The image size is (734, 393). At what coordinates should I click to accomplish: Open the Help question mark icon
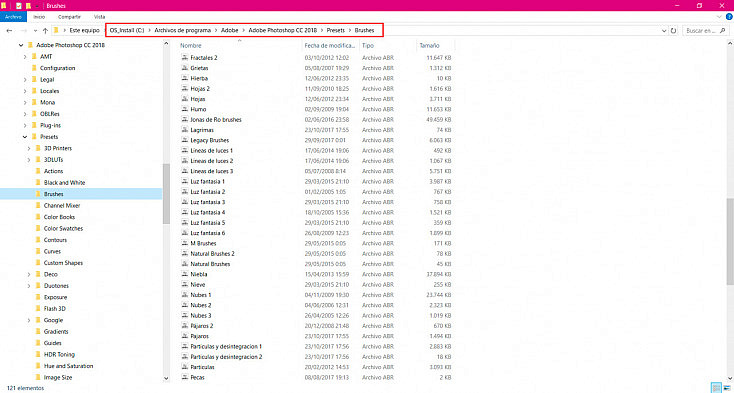pyautogui.click(x=729, y=16)
